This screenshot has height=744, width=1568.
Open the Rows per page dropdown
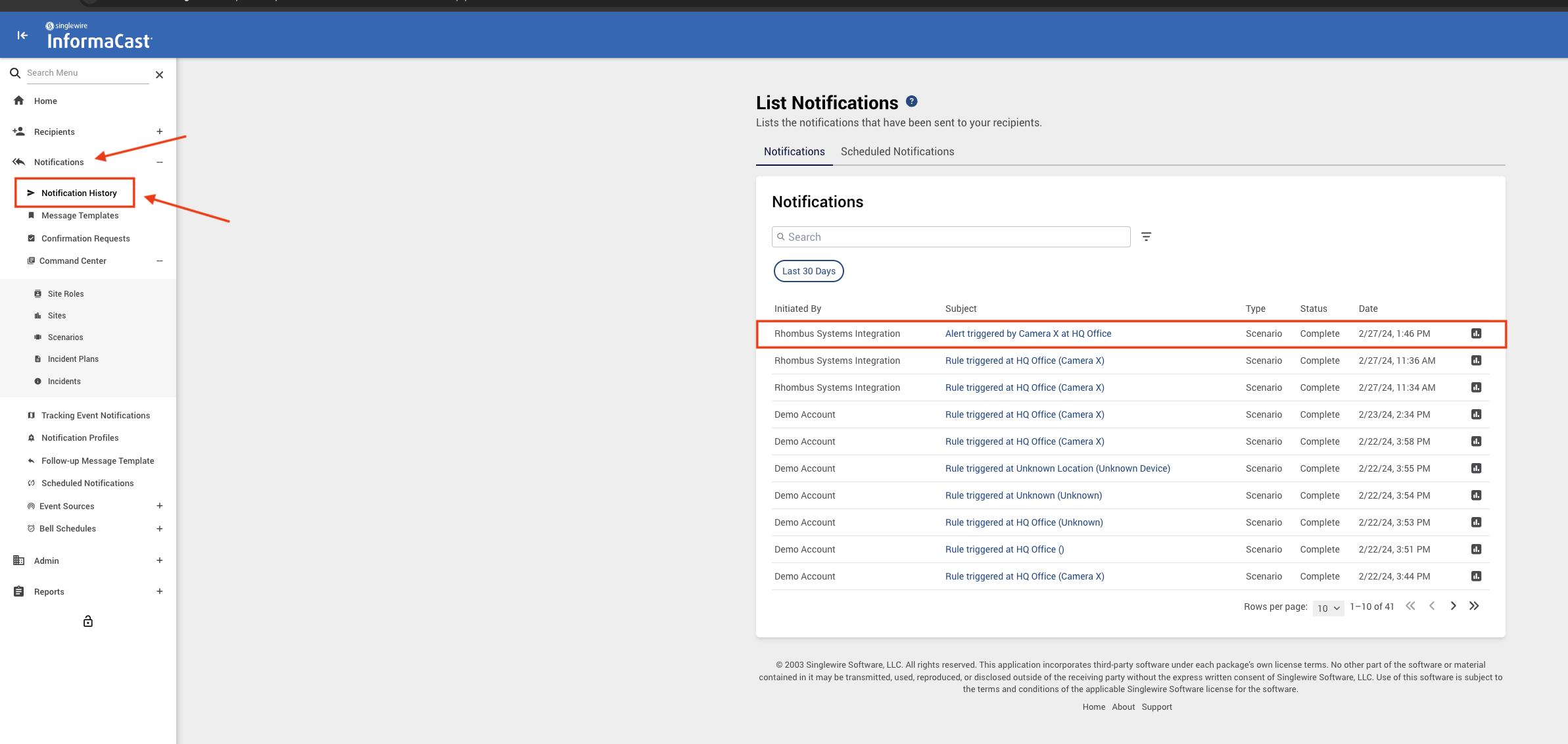[1328, 608]
